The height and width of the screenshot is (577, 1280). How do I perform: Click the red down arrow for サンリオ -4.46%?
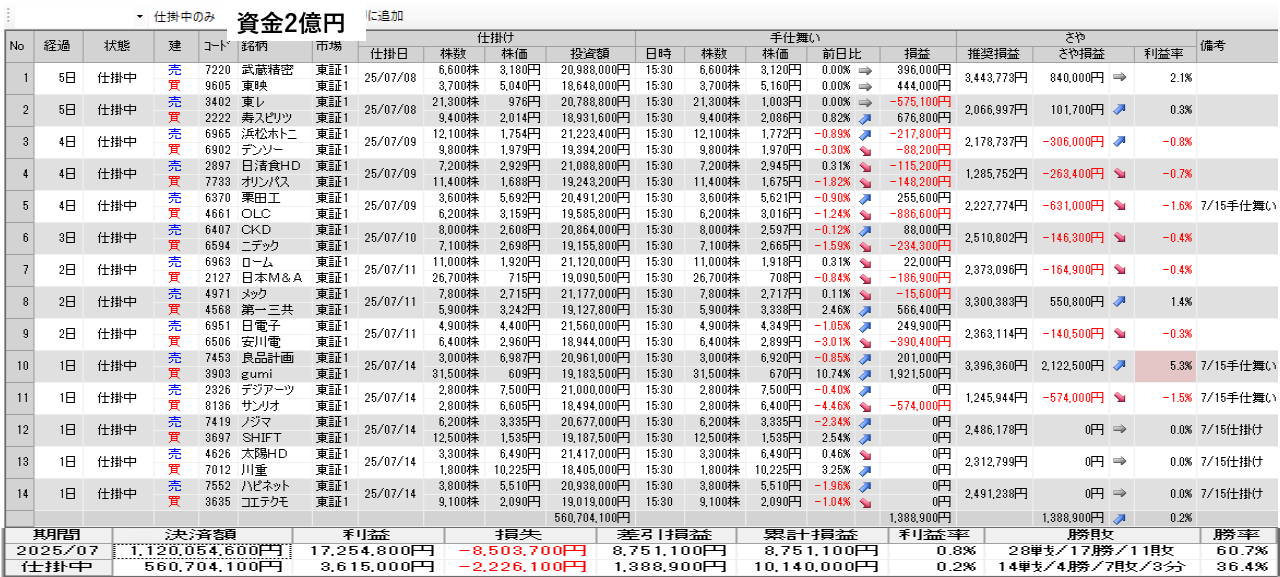[x=865, y=406]
